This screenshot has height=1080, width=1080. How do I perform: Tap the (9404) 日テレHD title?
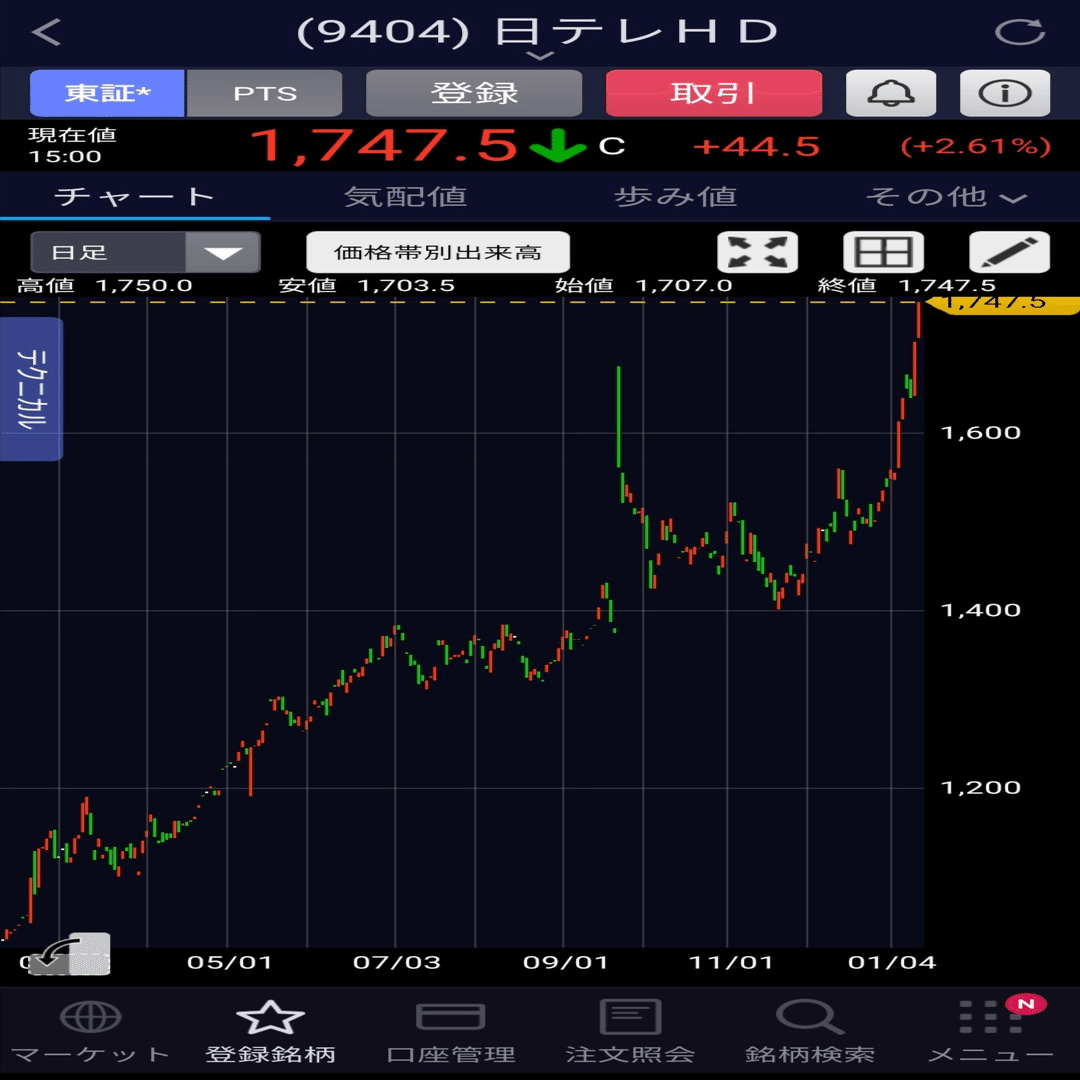pyautogui.click(x=537, y=31)
